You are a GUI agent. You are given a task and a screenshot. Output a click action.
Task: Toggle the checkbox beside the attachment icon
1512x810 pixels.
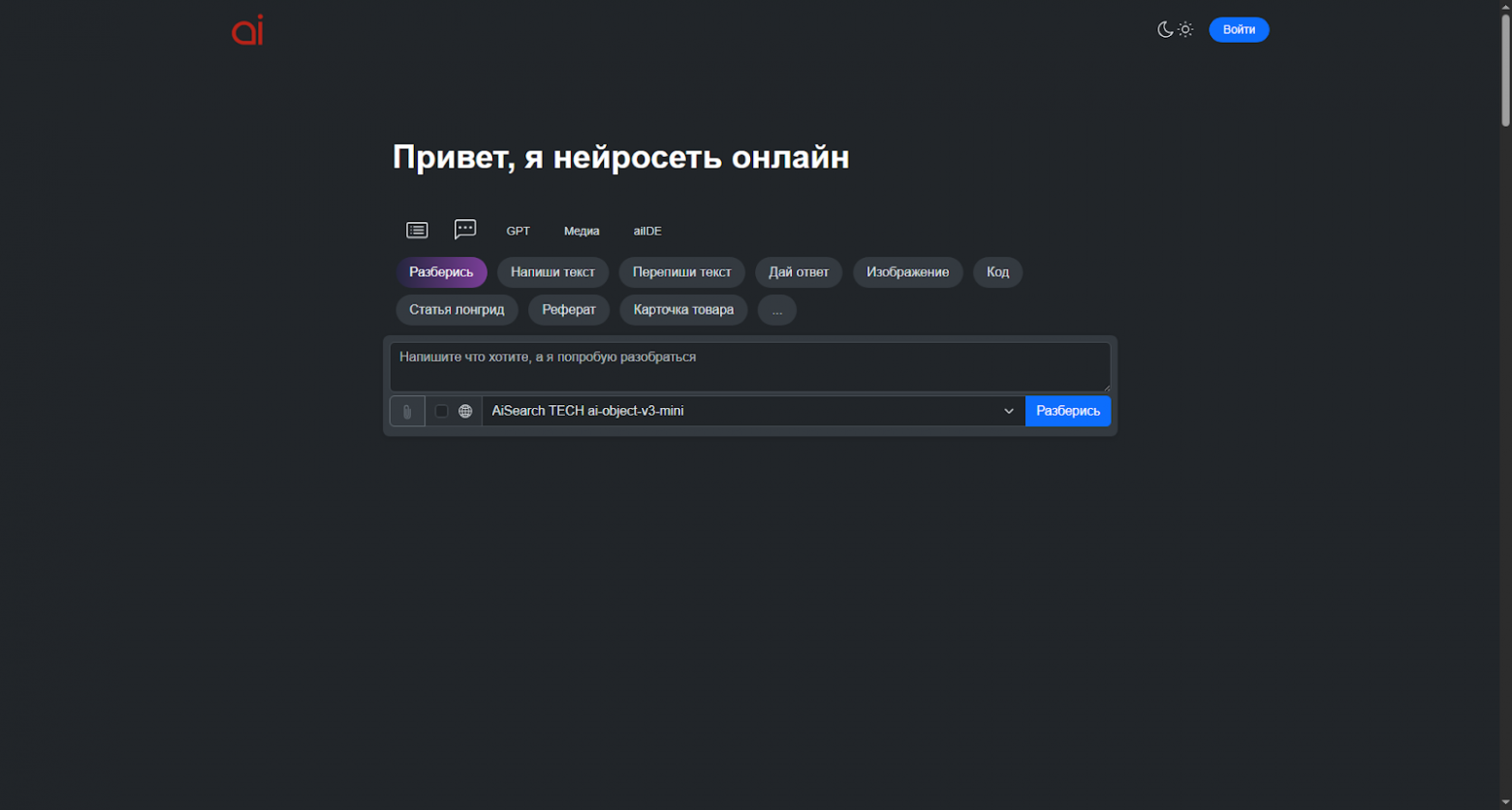[x=442, y=411]
